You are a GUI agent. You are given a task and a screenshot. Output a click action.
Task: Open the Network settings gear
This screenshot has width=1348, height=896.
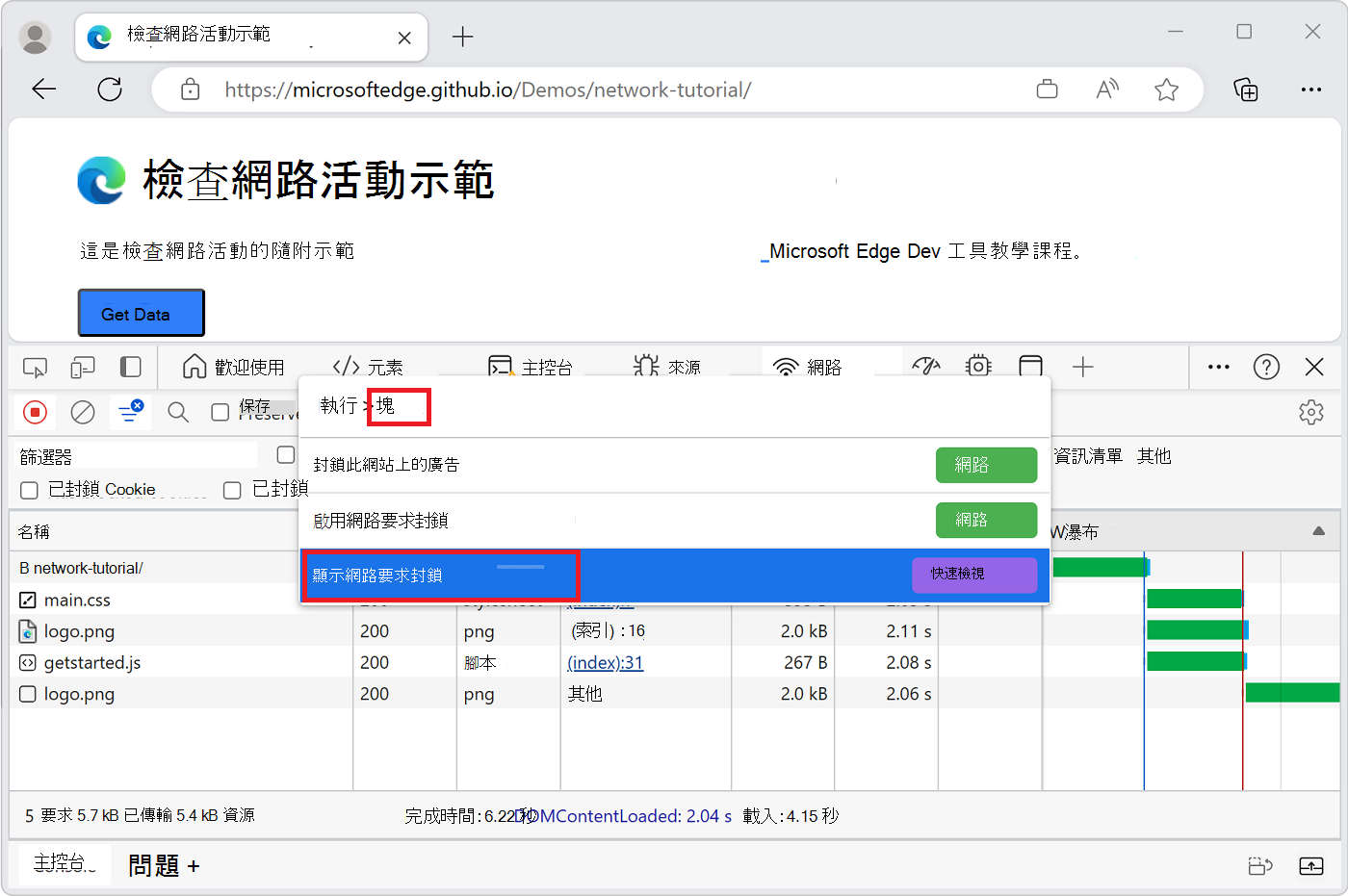coord(1310,412)
